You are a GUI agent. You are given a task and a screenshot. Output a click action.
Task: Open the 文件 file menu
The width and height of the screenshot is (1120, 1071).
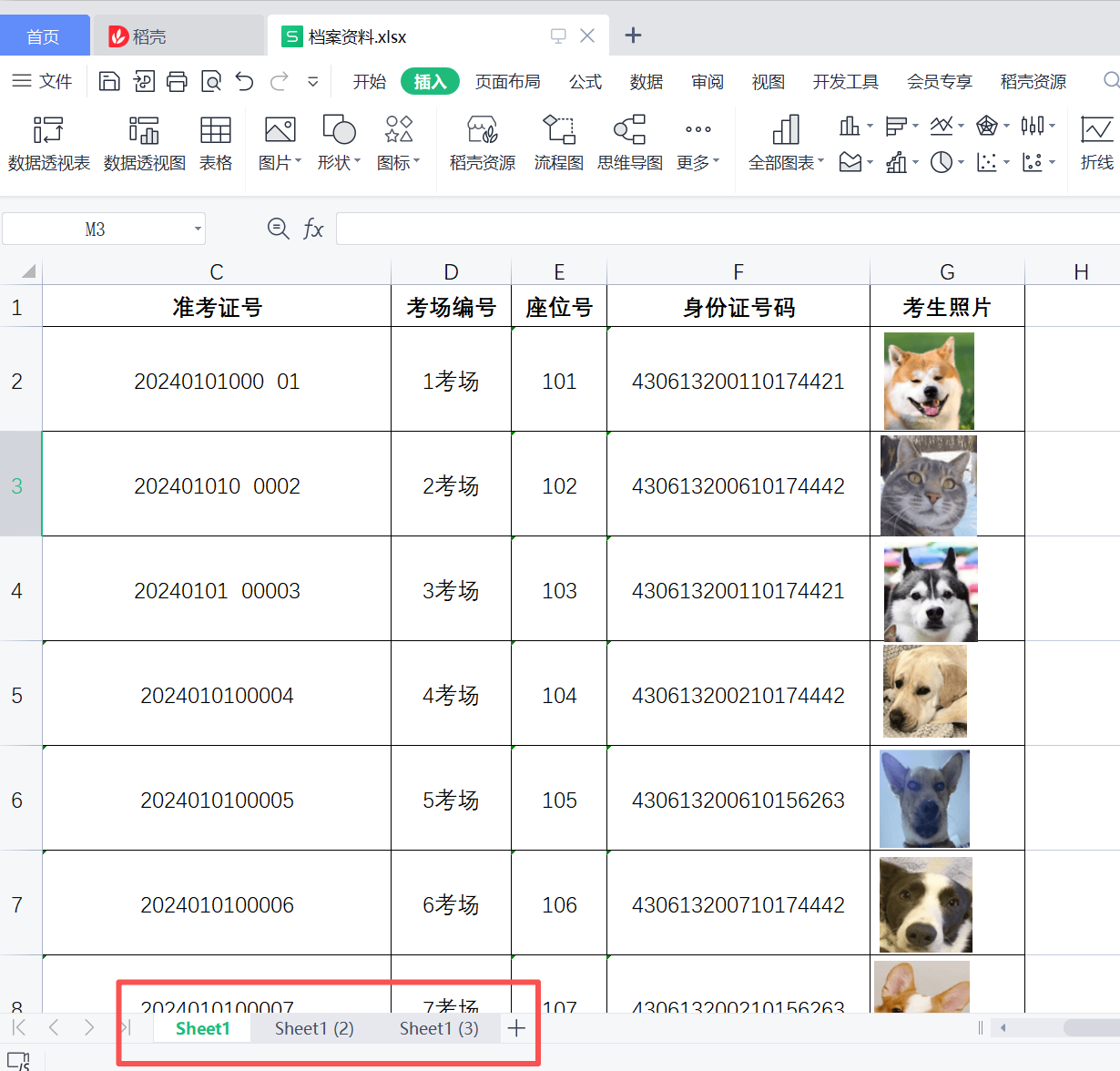tap(43, 82)
